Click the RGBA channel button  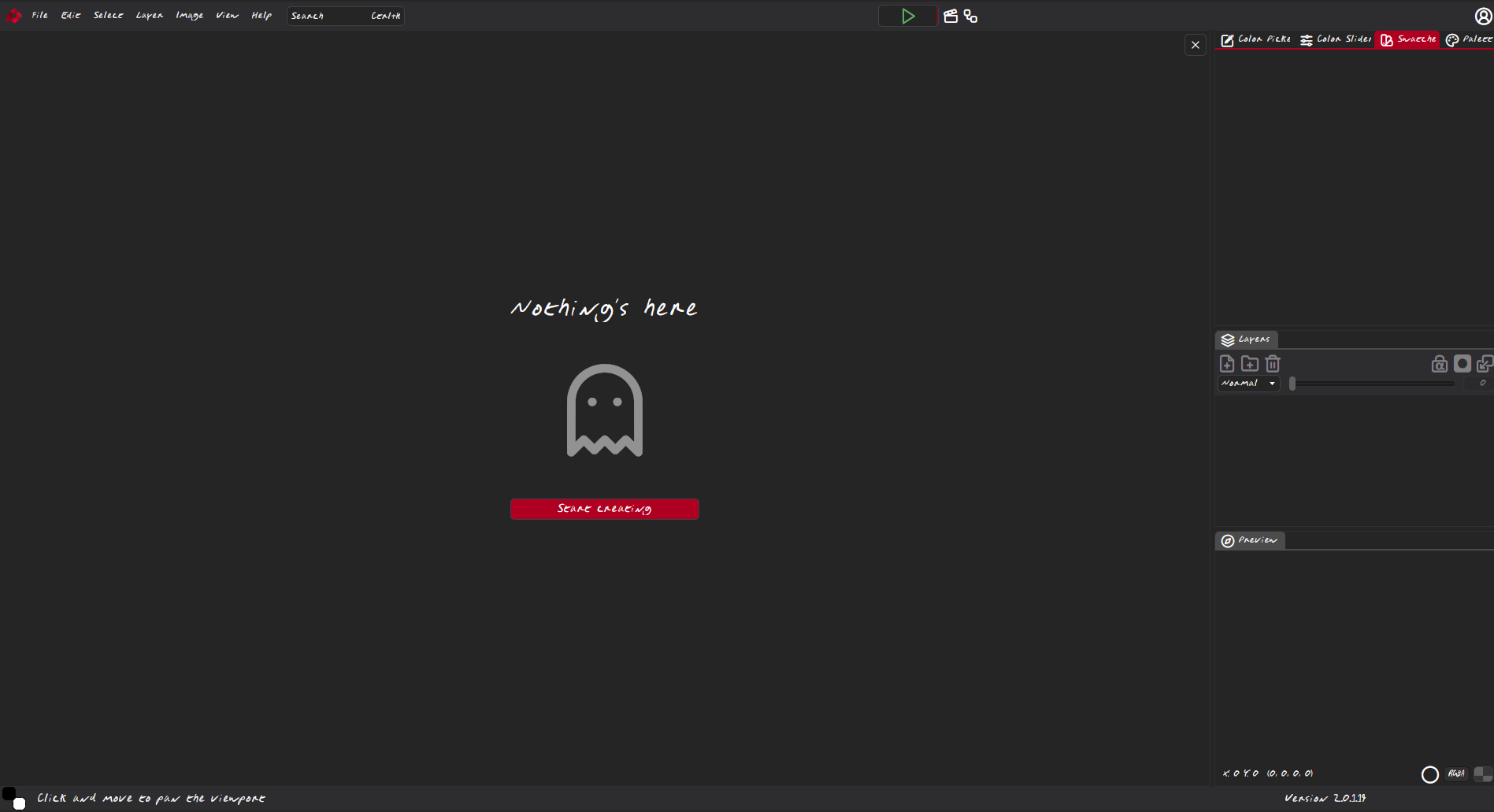[x=1456, y=774]
